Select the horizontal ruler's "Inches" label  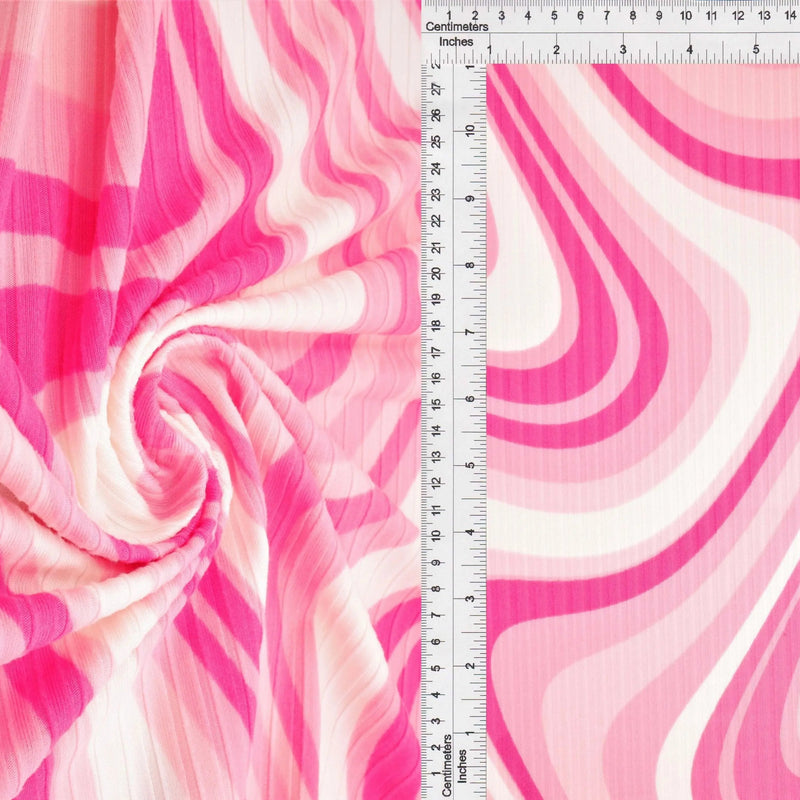click(456, 42)
